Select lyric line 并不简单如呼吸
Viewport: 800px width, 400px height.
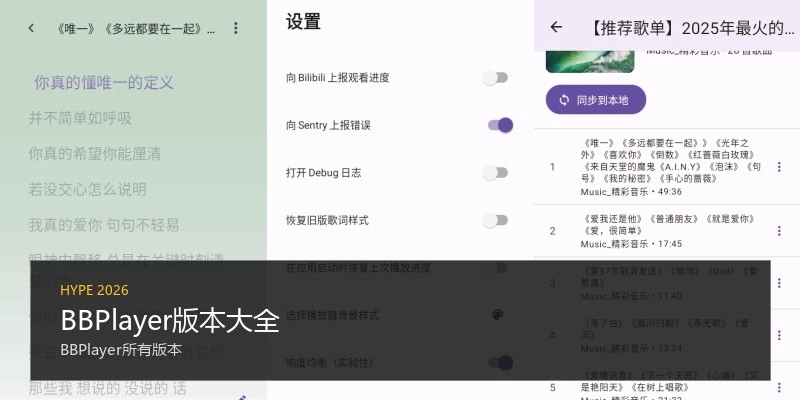[80, 118]
